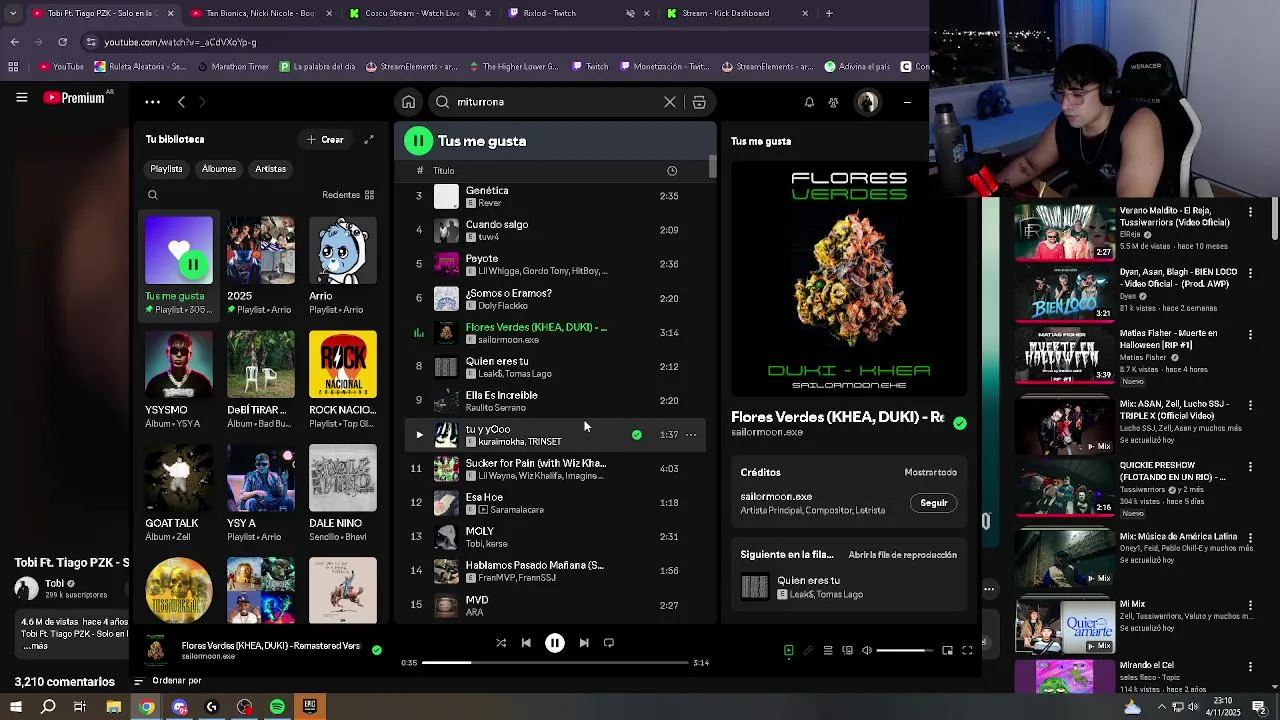1280x720 pixels.
Task: Toggle shuffle in Spotify player
Action: (x=501, y=643)
